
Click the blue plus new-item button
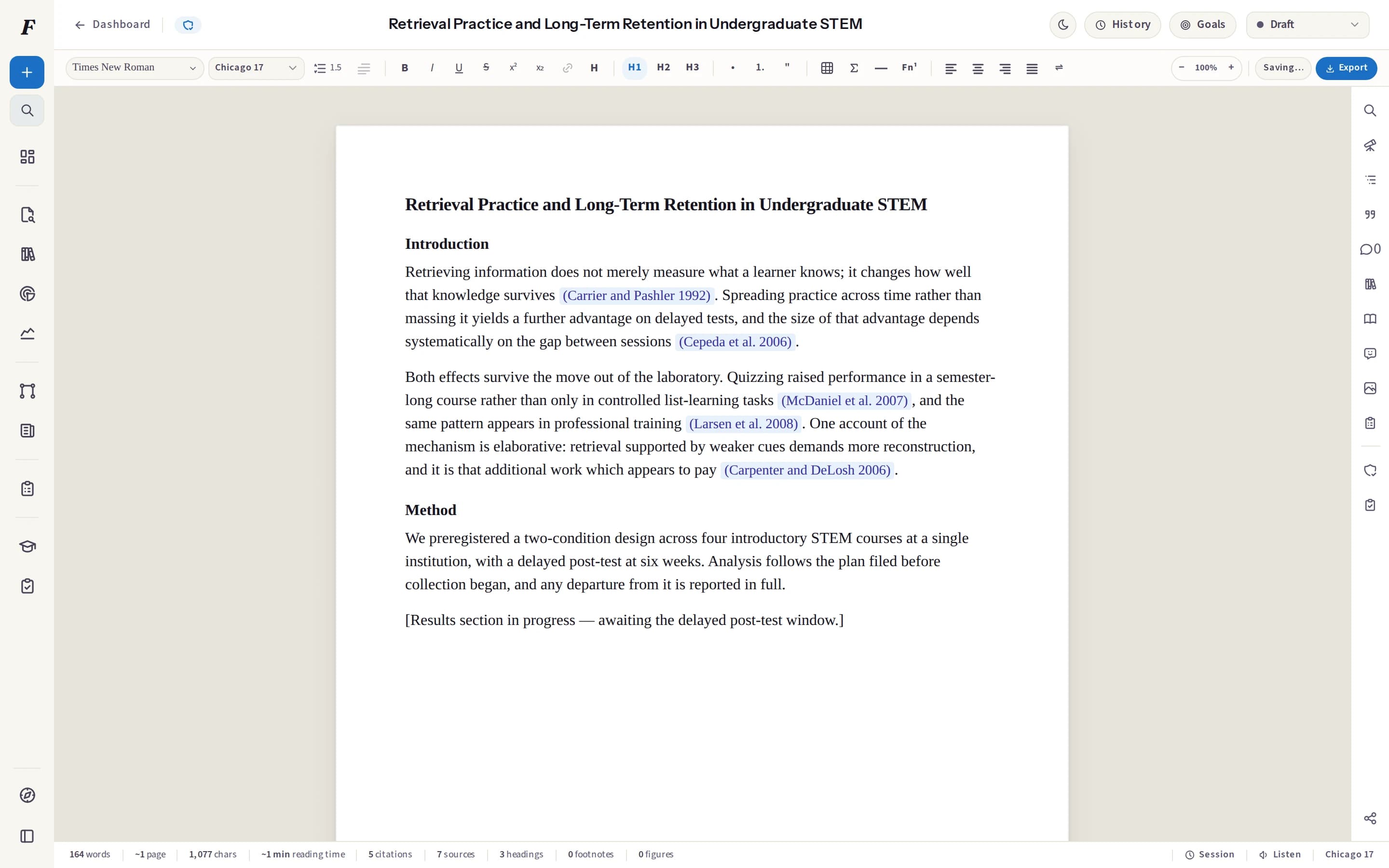pyautogui.click(x=27, y=72)
